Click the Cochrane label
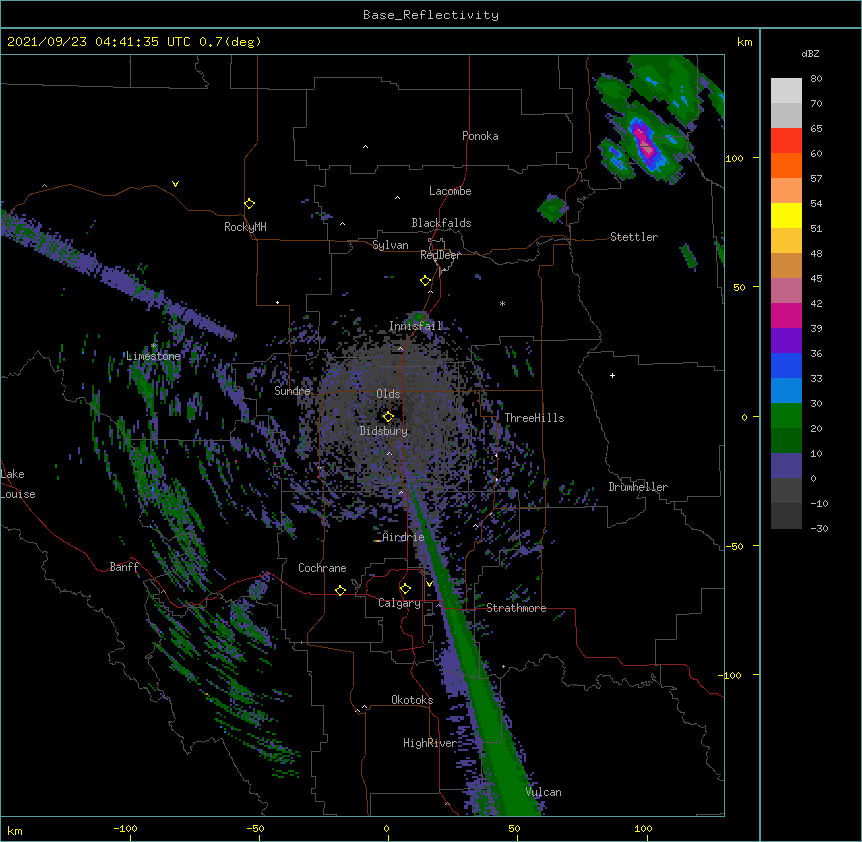862x842 pixels. [322, 568]
